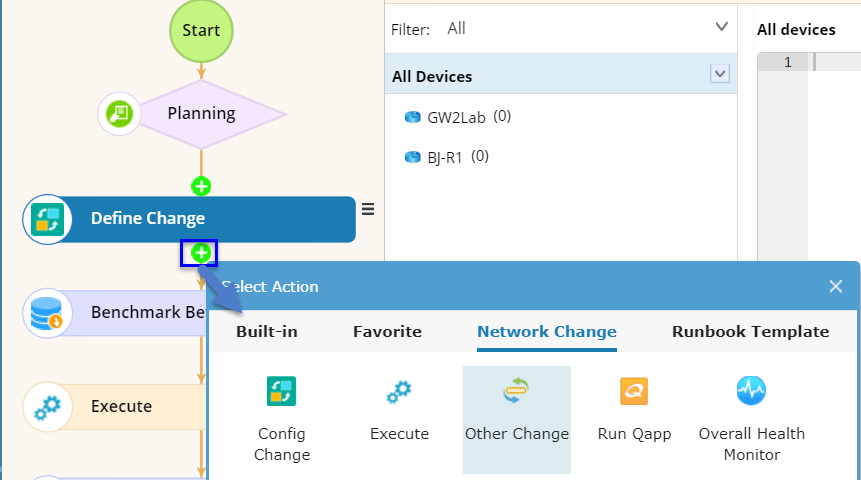Open the Overall Health Monitor action
The width and height of the screenshot is (861, 480).
[751, 391]
